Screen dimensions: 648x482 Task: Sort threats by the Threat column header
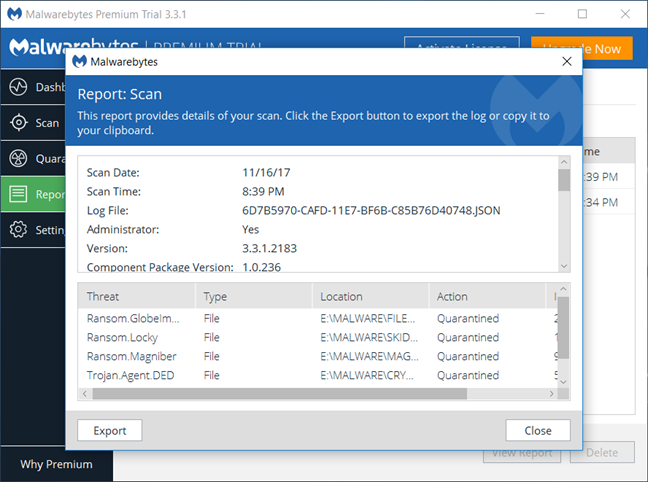(136, 296)
